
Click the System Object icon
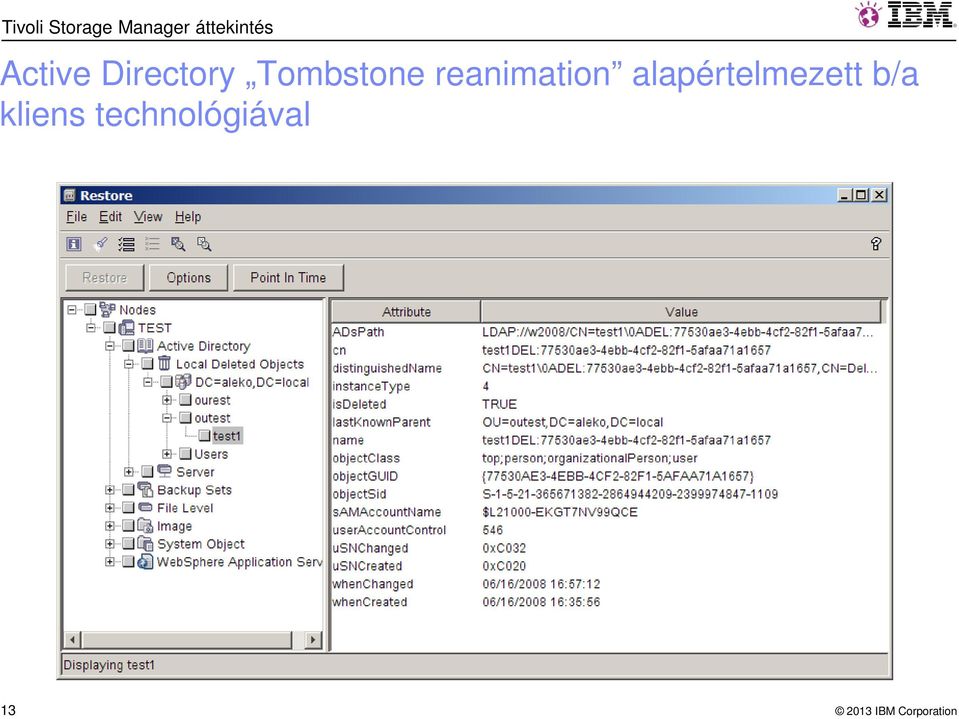point(146,544)
